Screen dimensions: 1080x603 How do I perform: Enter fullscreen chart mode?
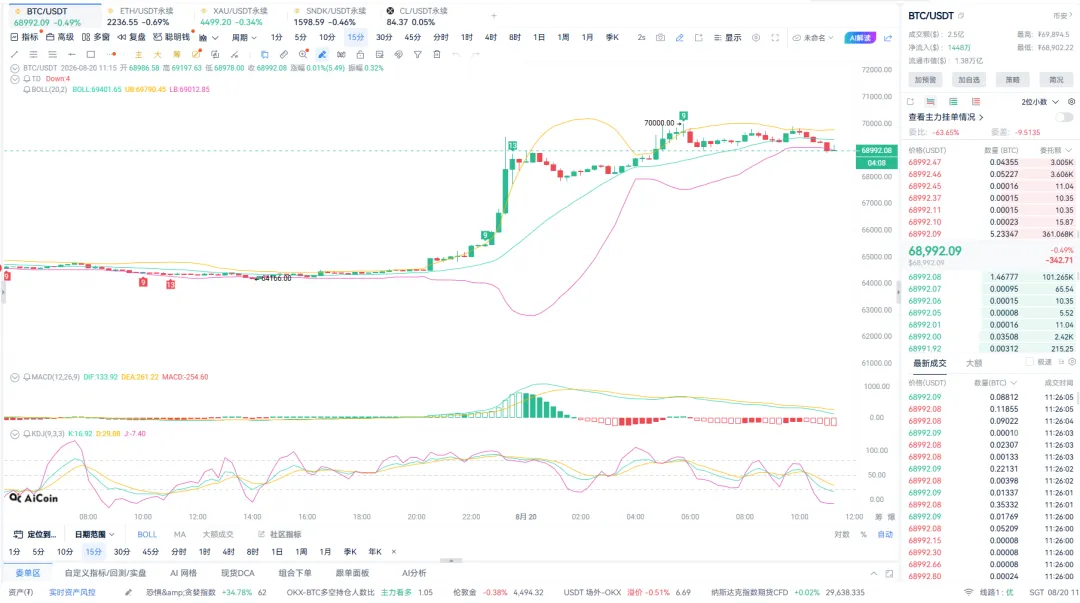(775, 38)
